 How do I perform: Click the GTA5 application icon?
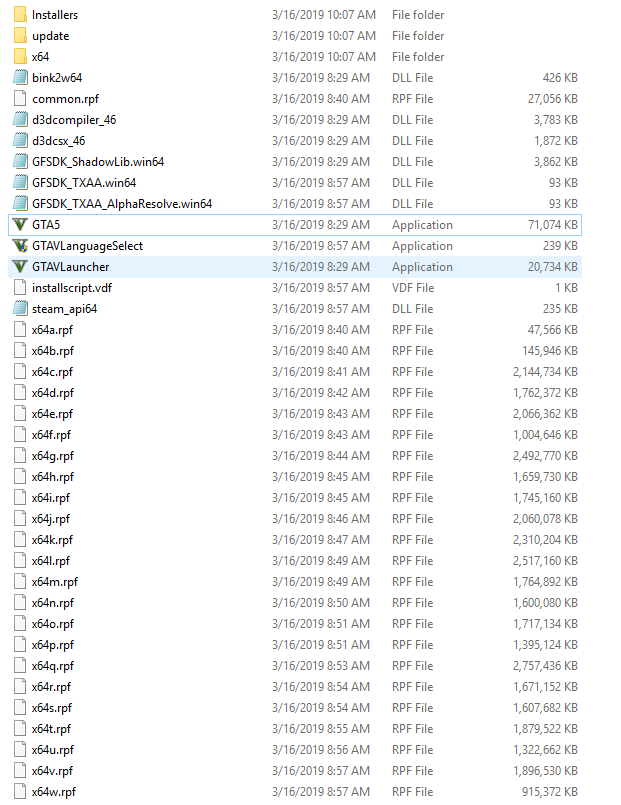(x=20, y=225)
